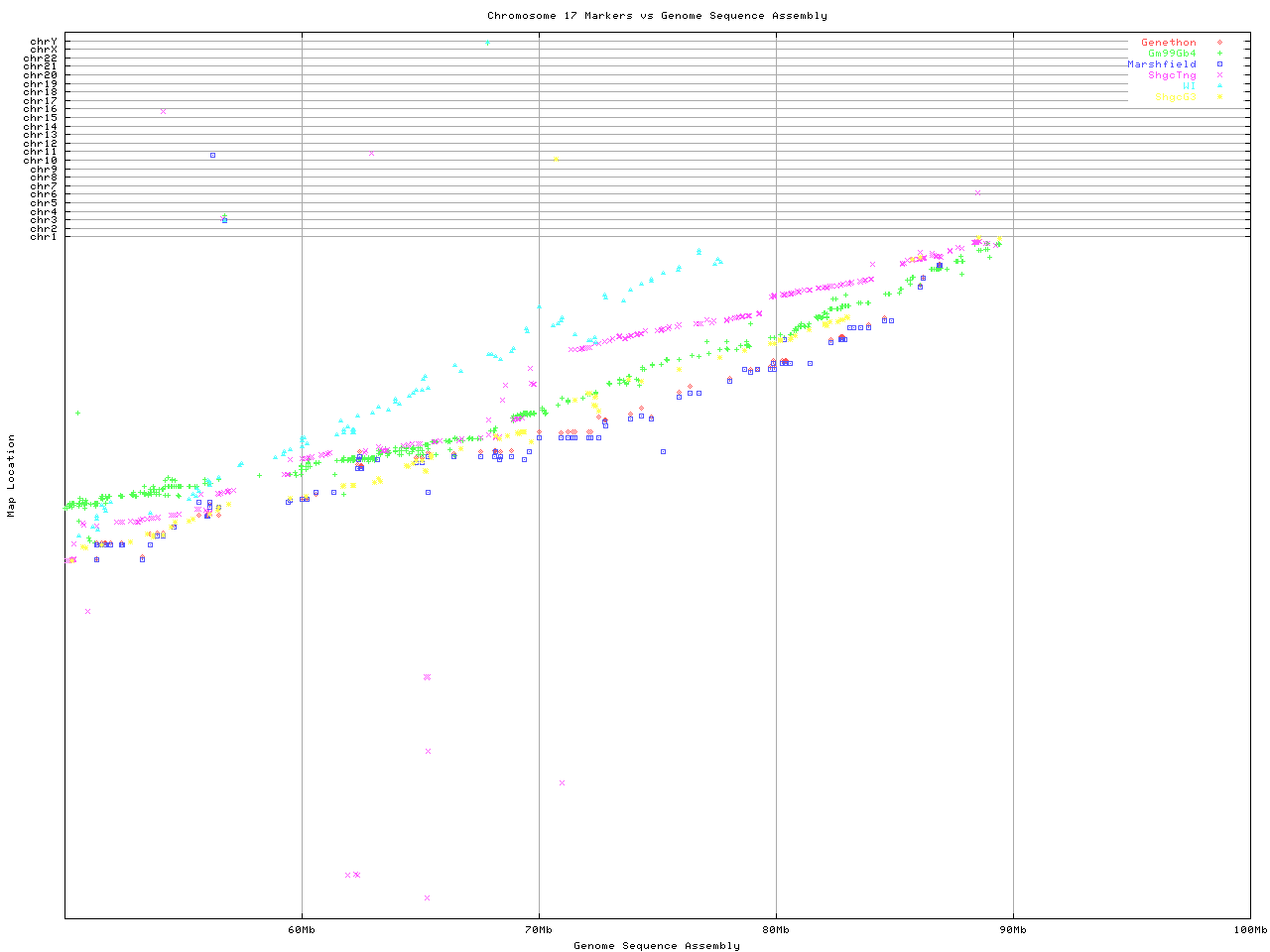This screenshot has width=1270, height=952.
Task: Click the 100Mb x-axis tick label
Action: [x=1249, y=930]
